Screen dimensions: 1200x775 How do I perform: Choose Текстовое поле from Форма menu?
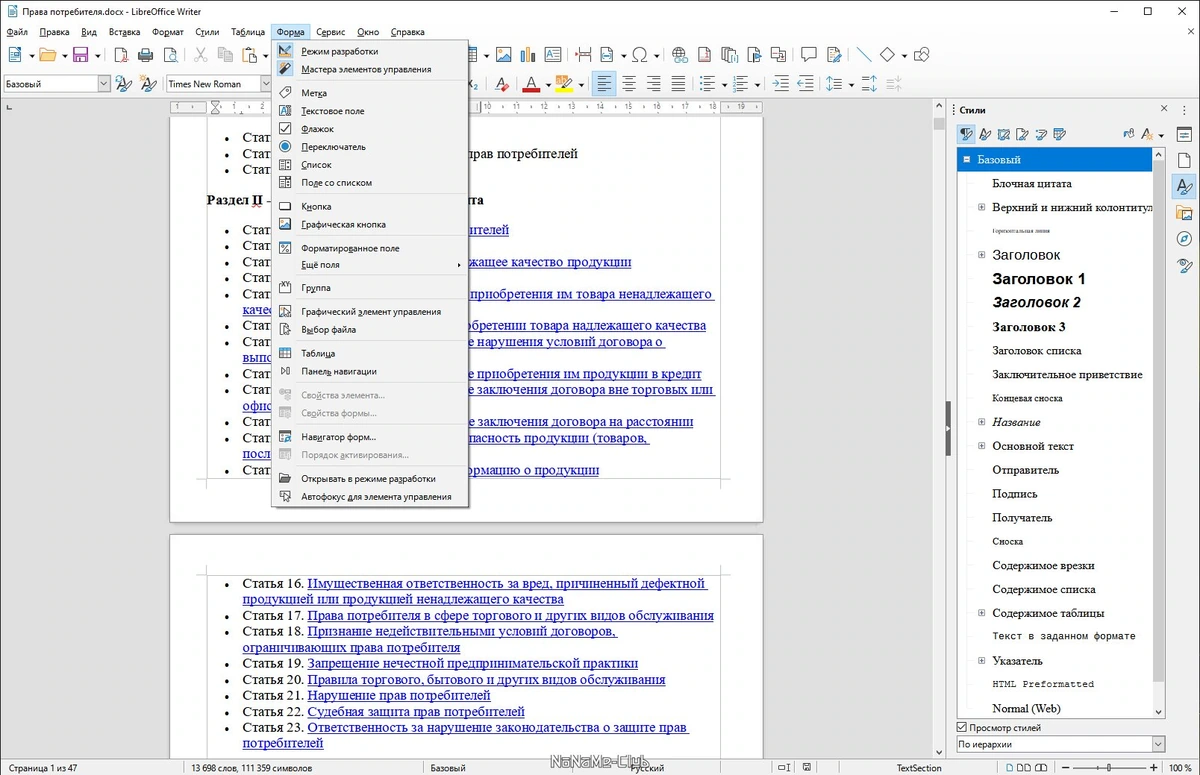(x=370, y=111)
